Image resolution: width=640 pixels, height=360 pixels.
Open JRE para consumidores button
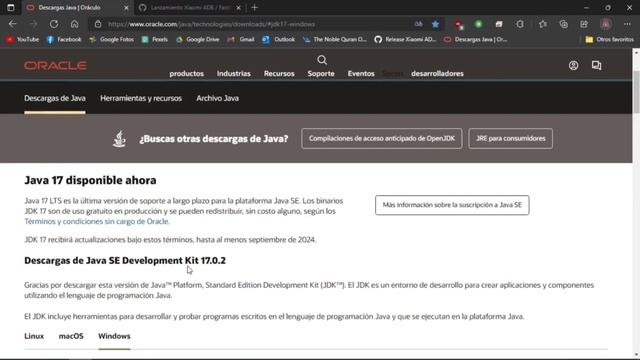pos(511,138)
